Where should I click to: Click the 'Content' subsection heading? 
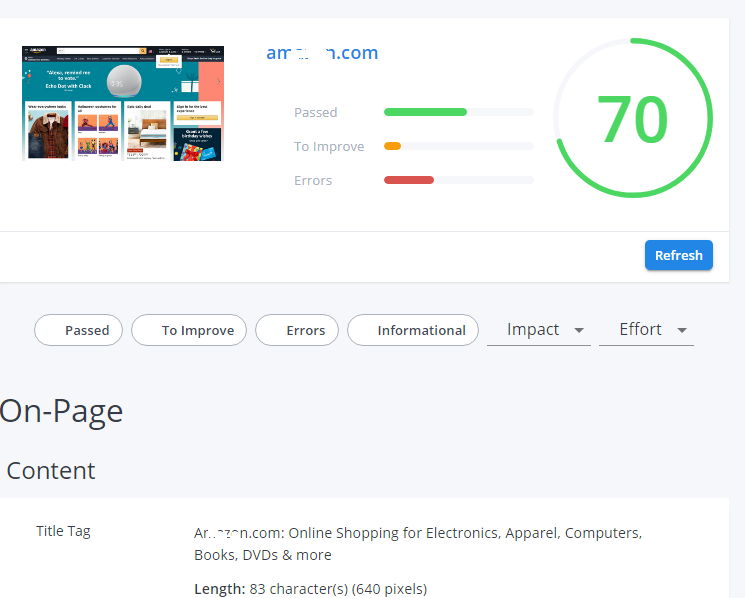tap(51, 471)
